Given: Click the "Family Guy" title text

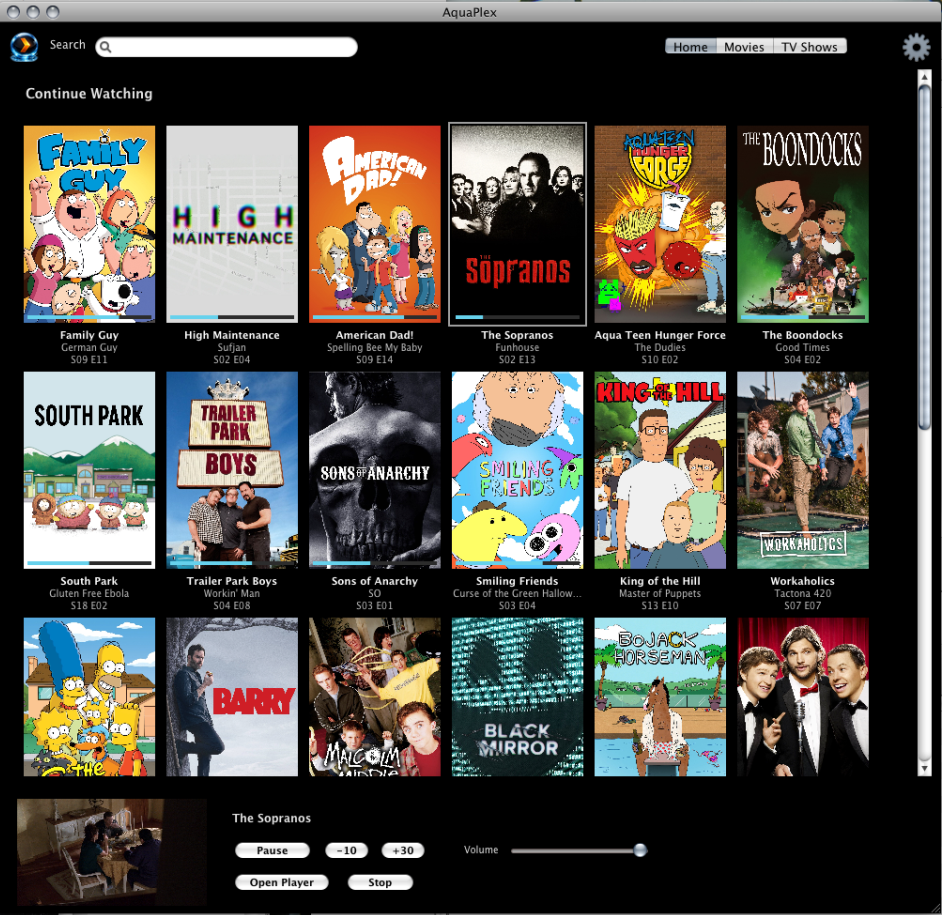Looking at the screenshot, I should [90, 335].
